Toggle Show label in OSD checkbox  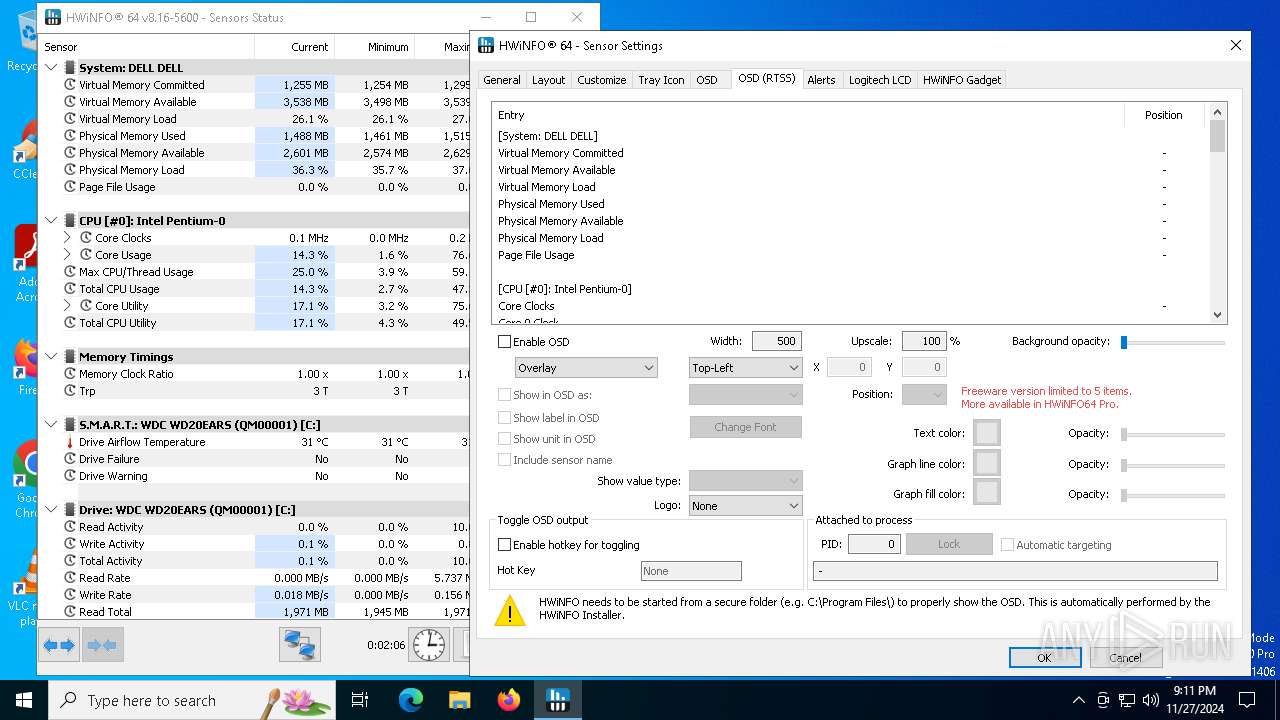coord(505,418)
